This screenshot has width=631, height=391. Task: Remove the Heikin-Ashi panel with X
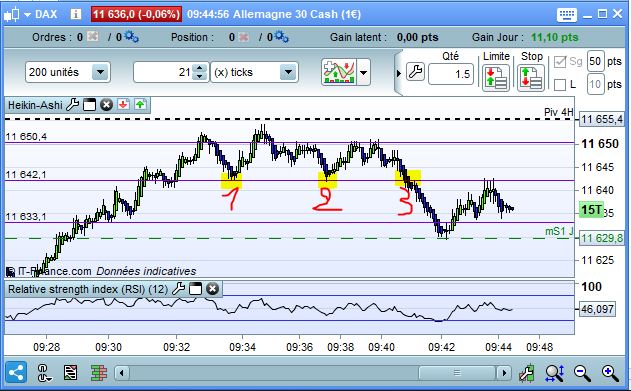106,105
